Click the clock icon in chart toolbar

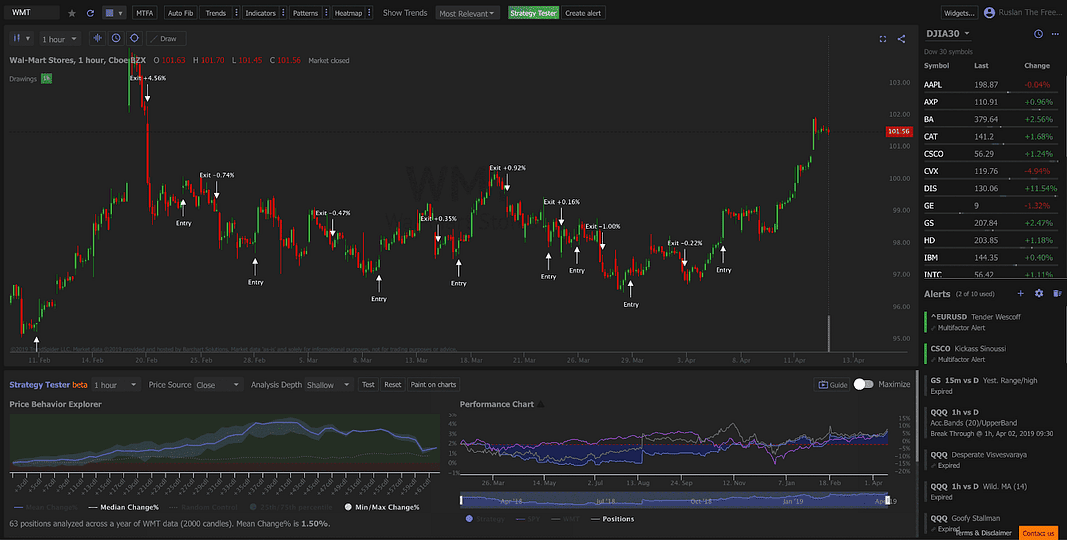coord(116,38)
